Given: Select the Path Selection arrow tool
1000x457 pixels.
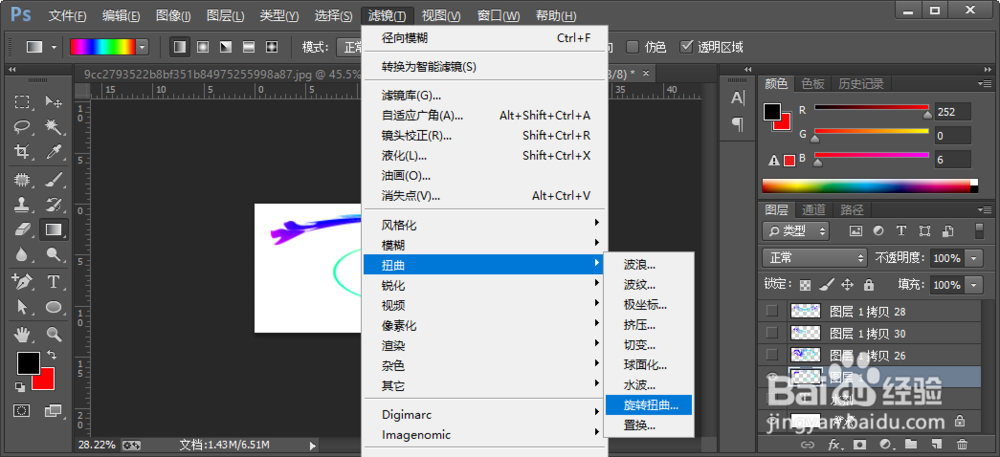Looking at the screenshot, I should [22, 307].
